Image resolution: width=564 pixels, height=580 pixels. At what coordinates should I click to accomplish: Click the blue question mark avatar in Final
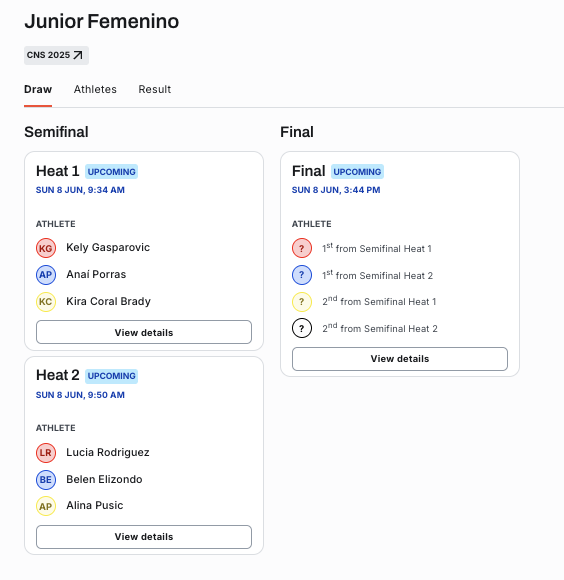[302, 275]
